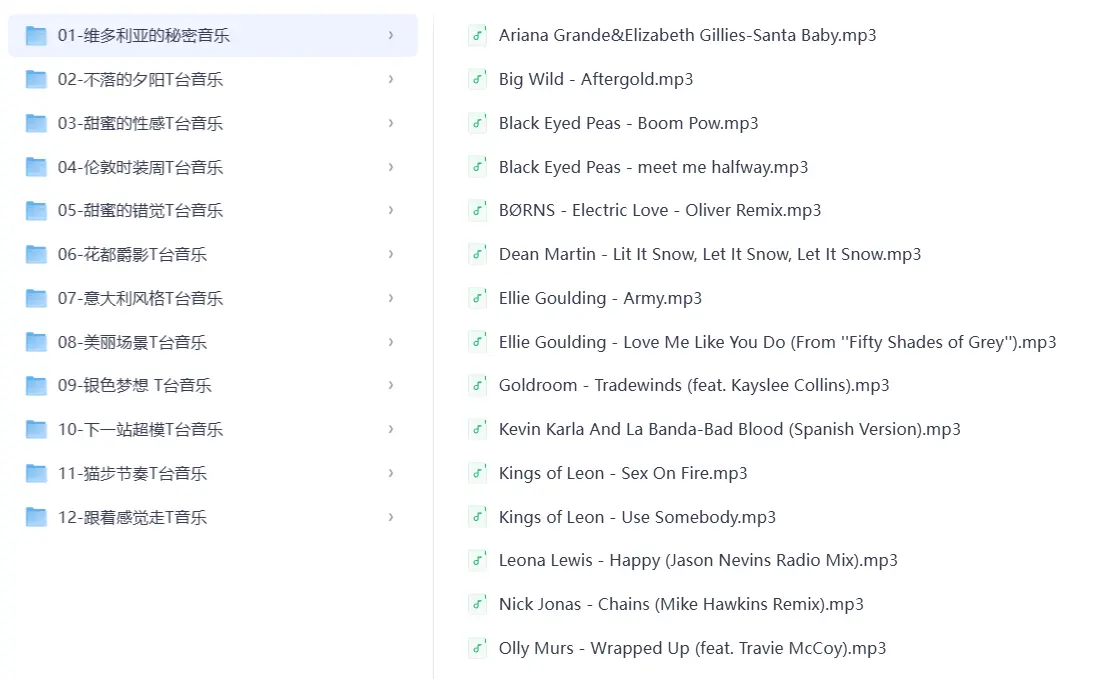The image size is (1113, 679).
Task: Select file name Goldroom - Tradewinds (feat. Kayslee Collins).mp3
Action: [694, 386]
